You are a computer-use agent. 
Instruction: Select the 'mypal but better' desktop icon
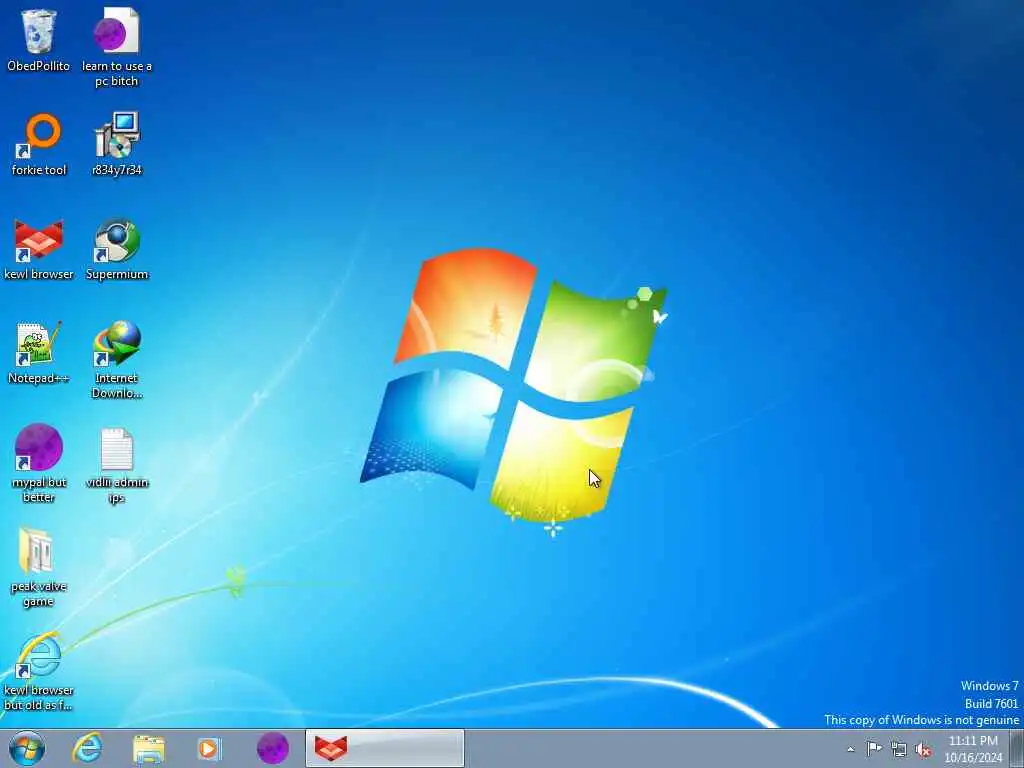point(39,448)
